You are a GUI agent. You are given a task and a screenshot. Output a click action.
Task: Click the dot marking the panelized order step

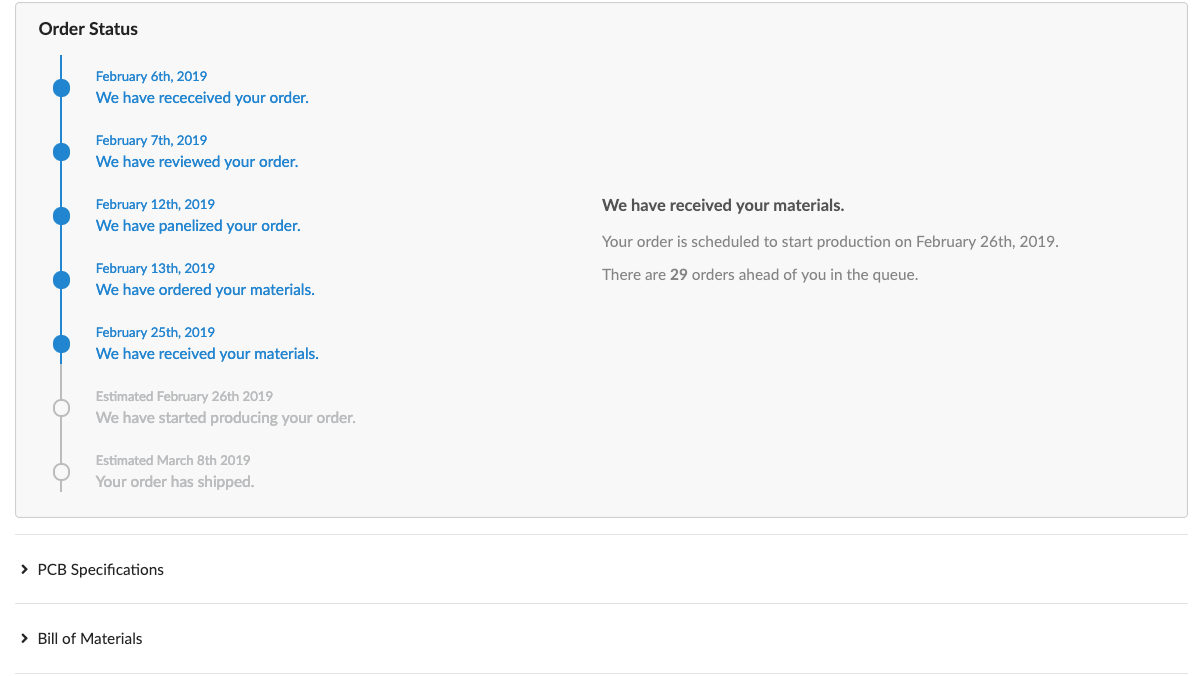pos(61,215)
